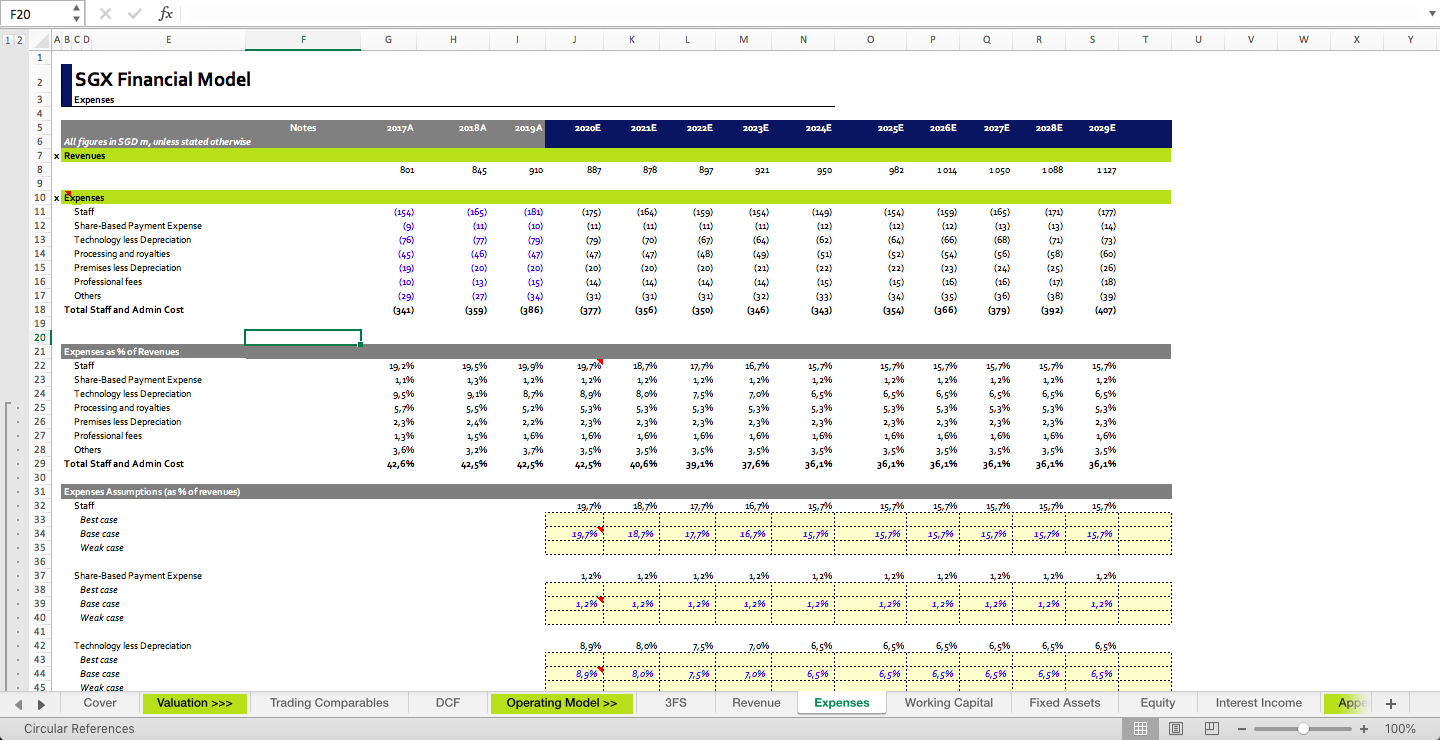Viewport: 1440px width, 740px height.
Task: Click the 2017A column heading cell
Action: click(400, 128)
